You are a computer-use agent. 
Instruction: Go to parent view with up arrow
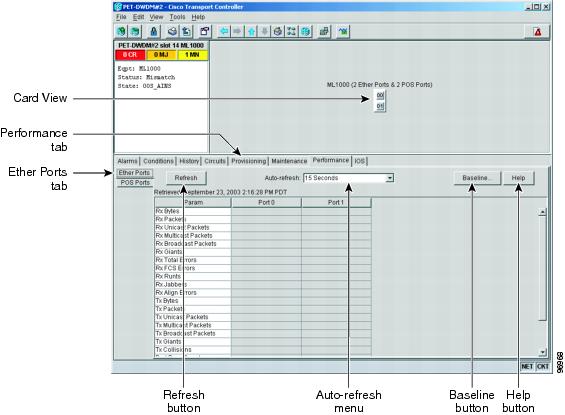[251, 32]
